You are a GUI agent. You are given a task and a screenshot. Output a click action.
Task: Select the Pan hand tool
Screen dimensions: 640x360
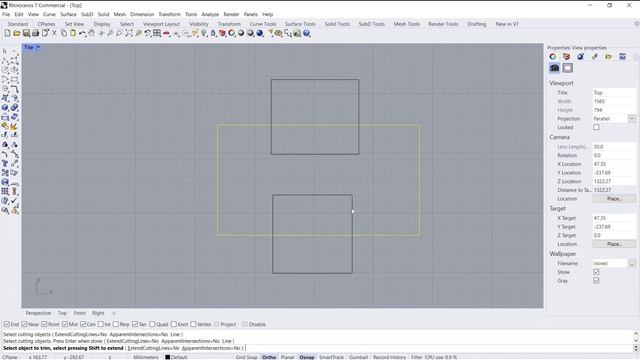[x=91, y=33]
